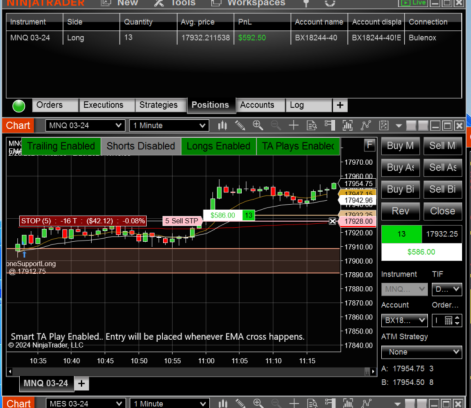Open the Tools menu

(x=176, y=3)
